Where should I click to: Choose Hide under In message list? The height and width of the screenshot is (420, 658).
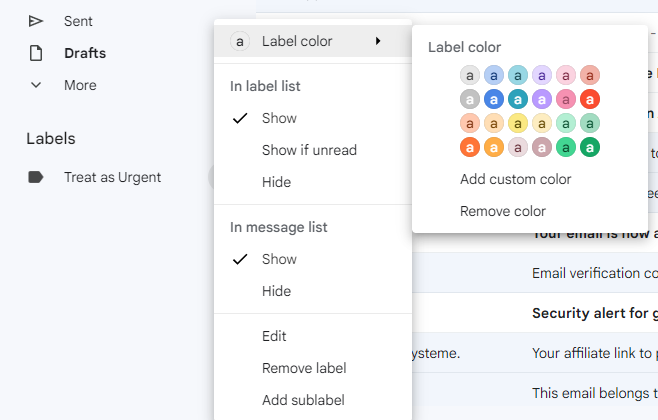[276, 291]
